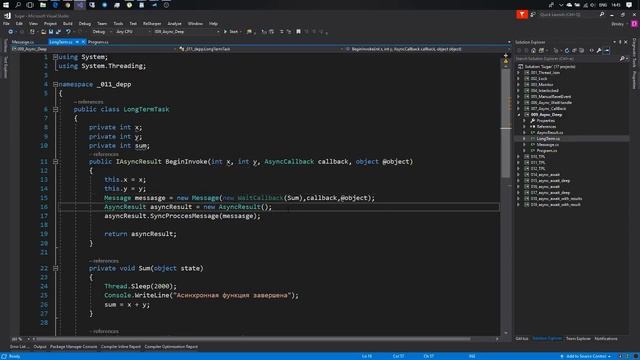The image size is (640, 360).
Task: Open the Edit menu
Action: pyautogui.click(x=19, y=24)
